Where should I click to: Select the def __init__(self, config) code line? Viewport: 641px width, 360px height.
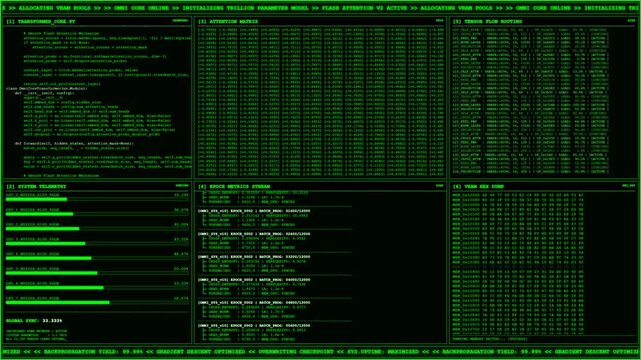pos(45,93)
